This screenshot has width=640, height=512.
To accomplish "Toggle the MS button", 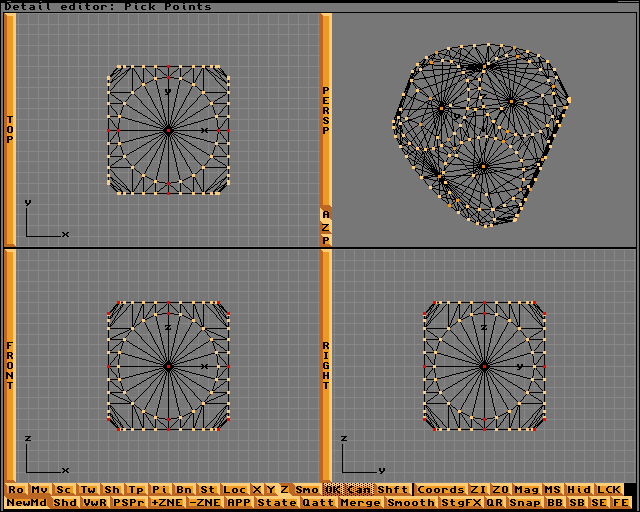I will (x=553, y=489).
